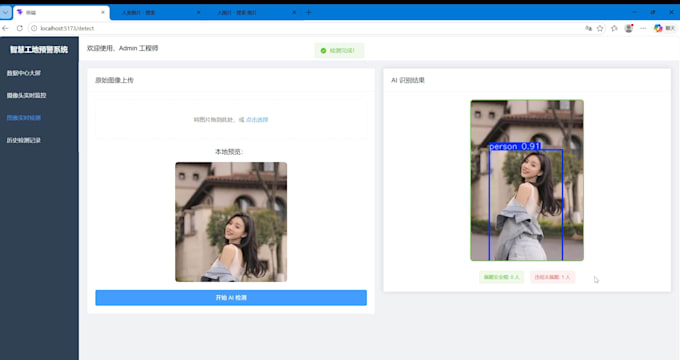Open 历史检测记录 in the sidebar
Image resolution: width=680 pixels, height=360 pixels.
click(x=24, y=140)
